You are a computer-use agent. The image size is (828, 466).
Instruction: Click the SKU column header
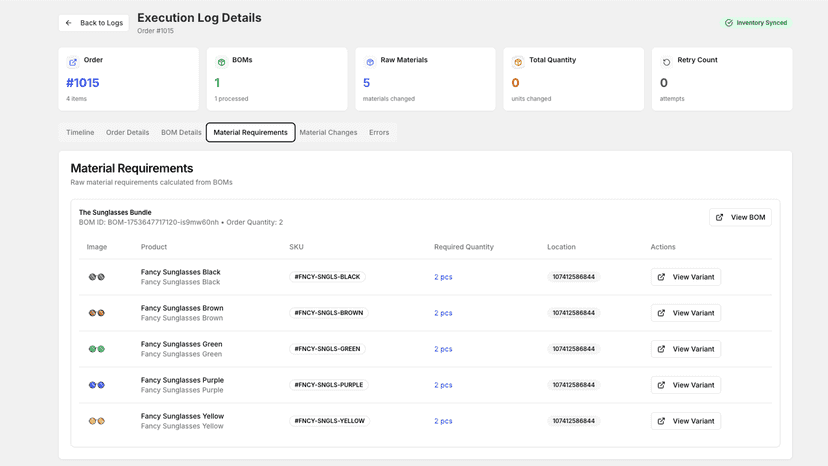[296, 247]
